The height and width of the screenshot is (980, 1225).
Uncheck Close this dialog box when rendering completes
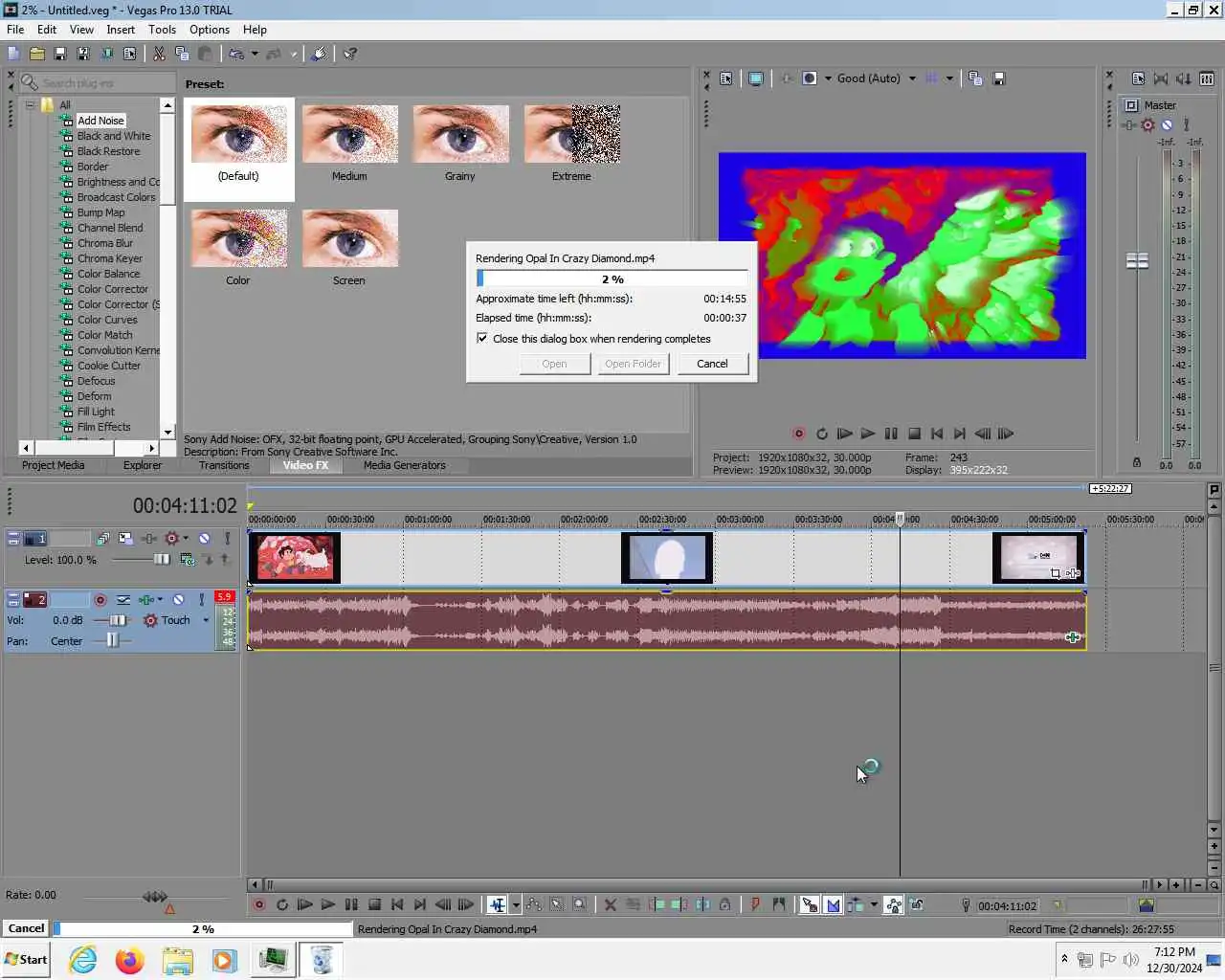click(482, 339)
